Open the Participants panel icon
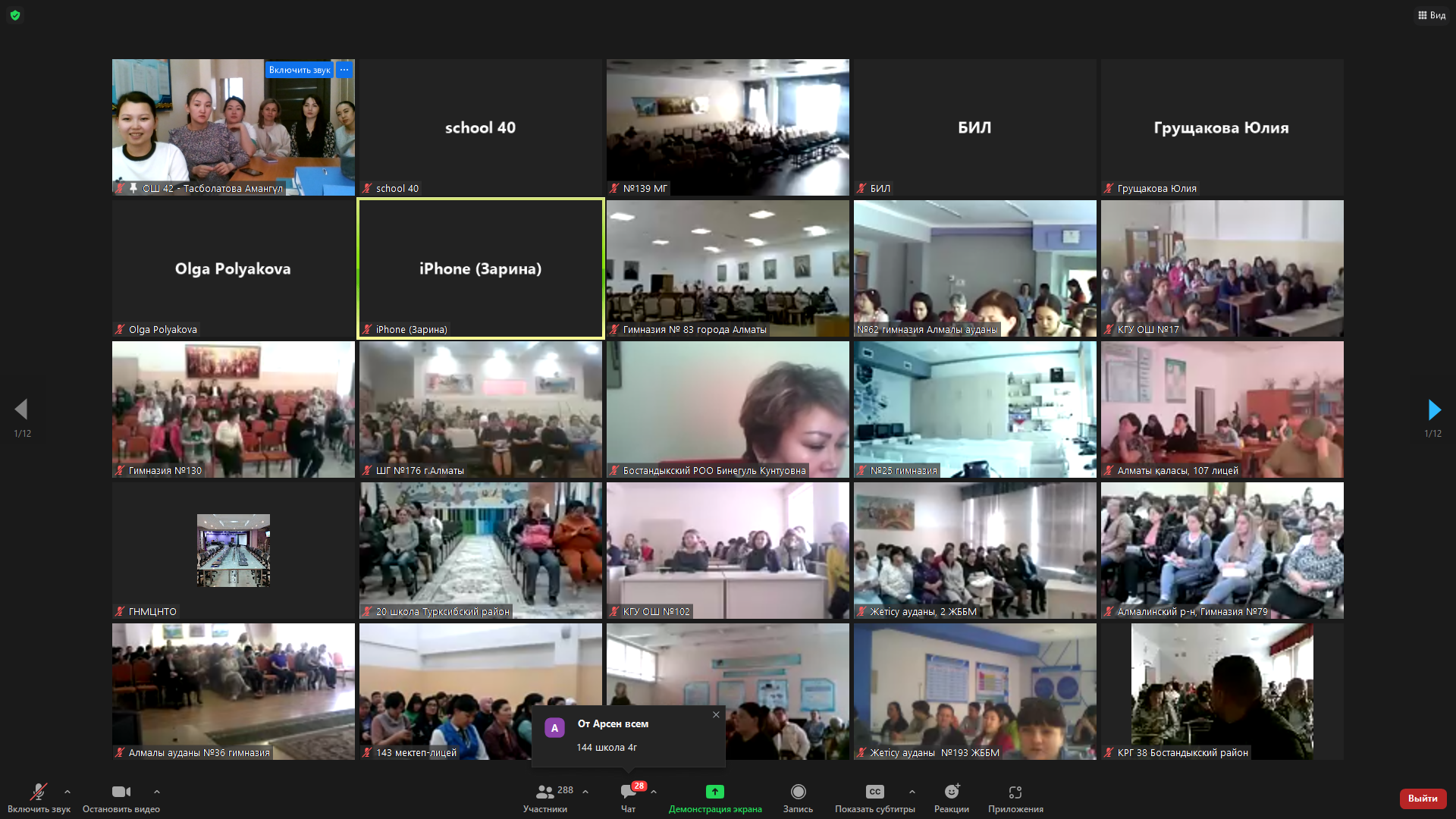Image resolution: width=1456 pixels, height=819 pixels. tap(544, 792)
